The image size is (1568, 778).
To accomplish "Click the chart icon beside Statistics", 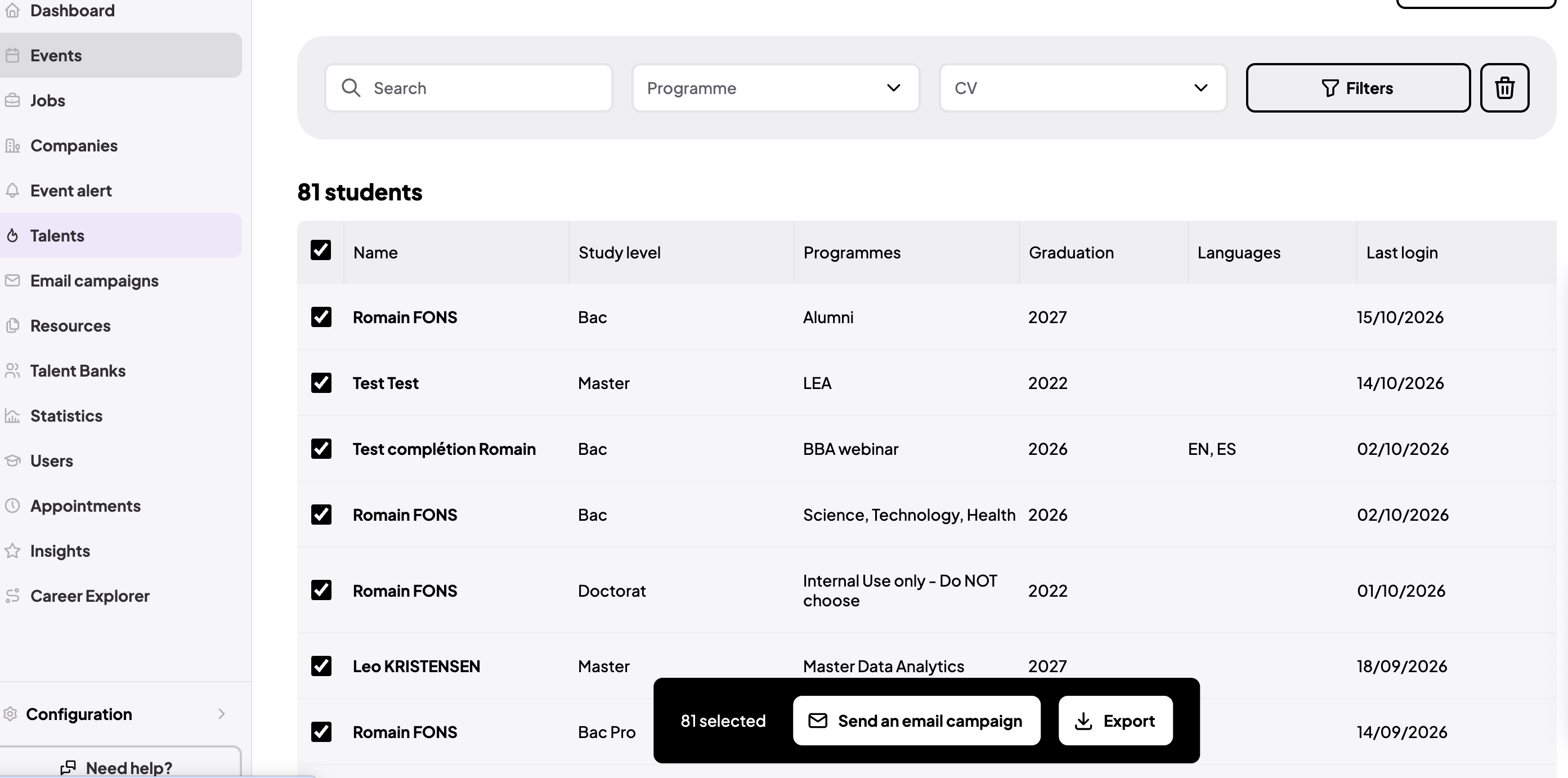I will 12,416.
